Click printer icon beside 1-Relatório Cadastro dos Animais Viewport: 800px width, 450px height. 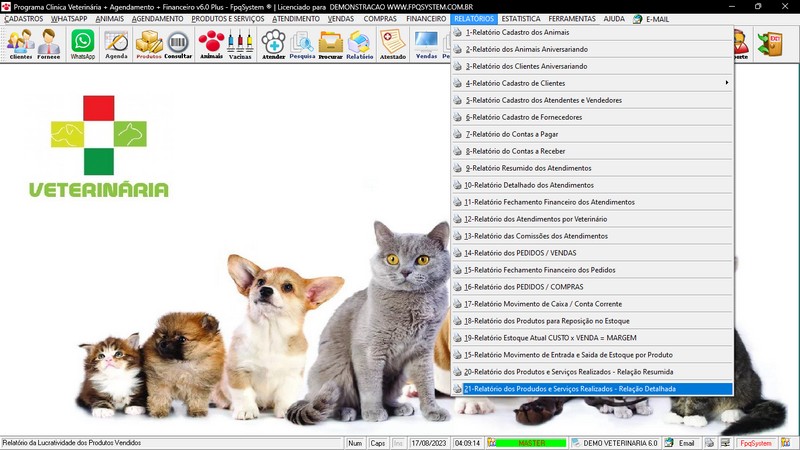458,32
